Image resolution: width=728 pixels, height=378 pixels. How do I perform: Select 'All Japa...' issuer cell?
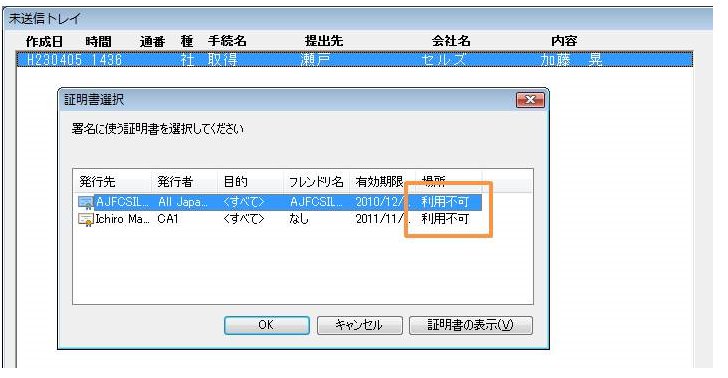[182, 202]
